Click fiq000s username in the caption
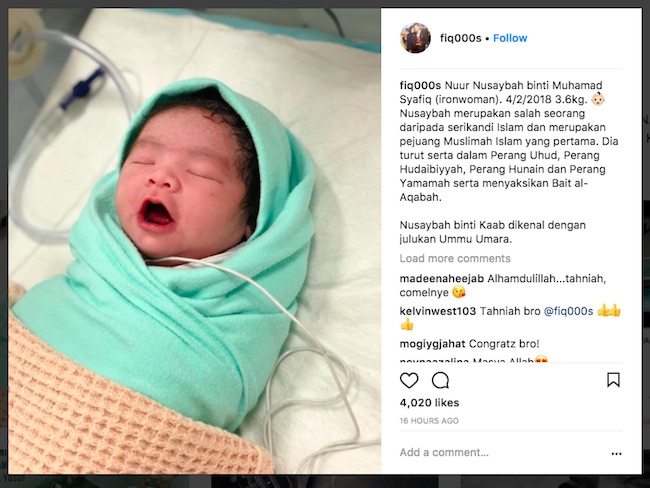The width and height of the screenshot is (650, 488). click(420, 85)
